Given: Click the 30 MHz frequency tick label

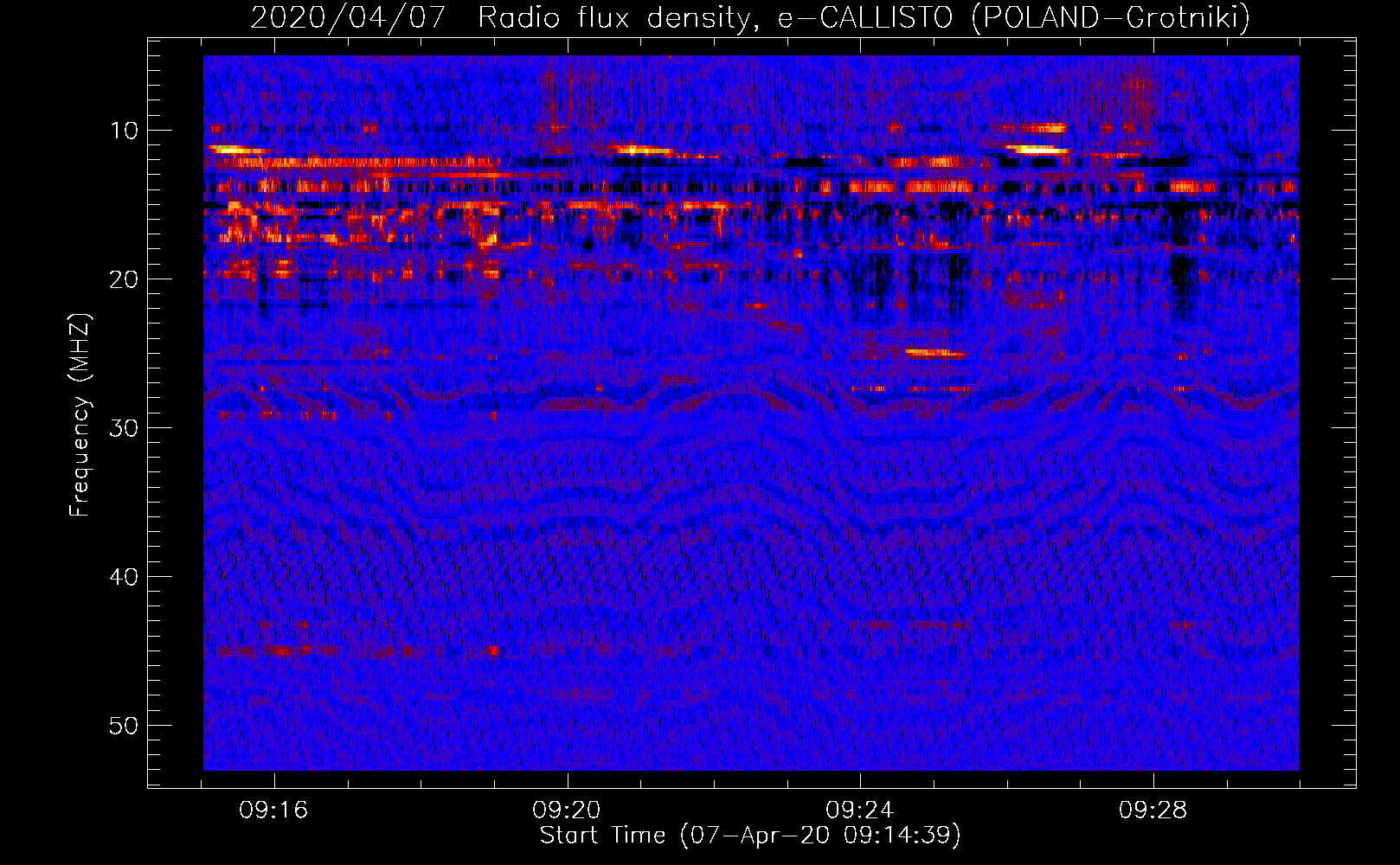Looking at the screenshot, I should coord(125,428).
